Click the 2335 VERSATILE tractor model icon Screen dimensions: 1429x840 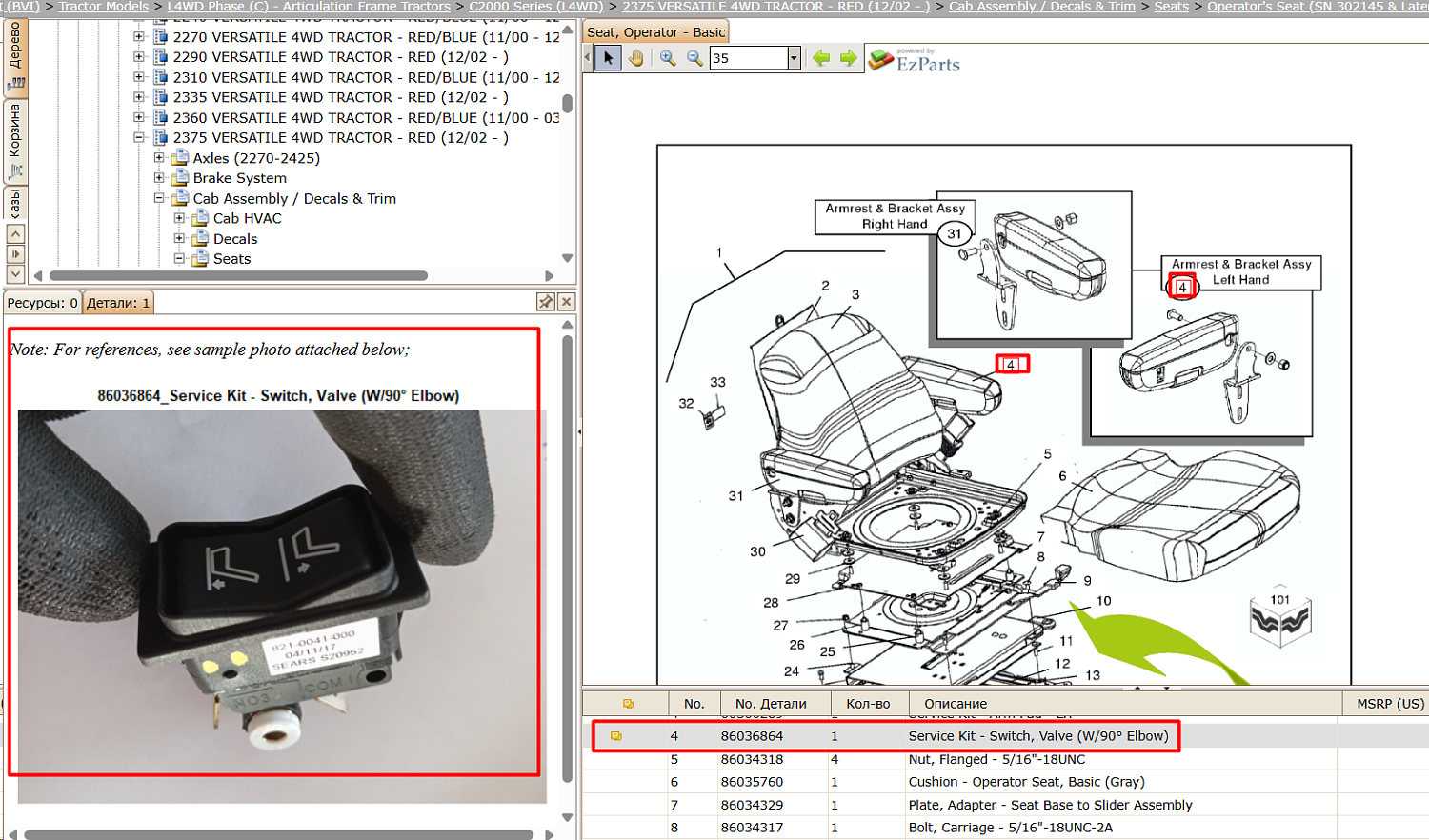click(x=161, y=97)
